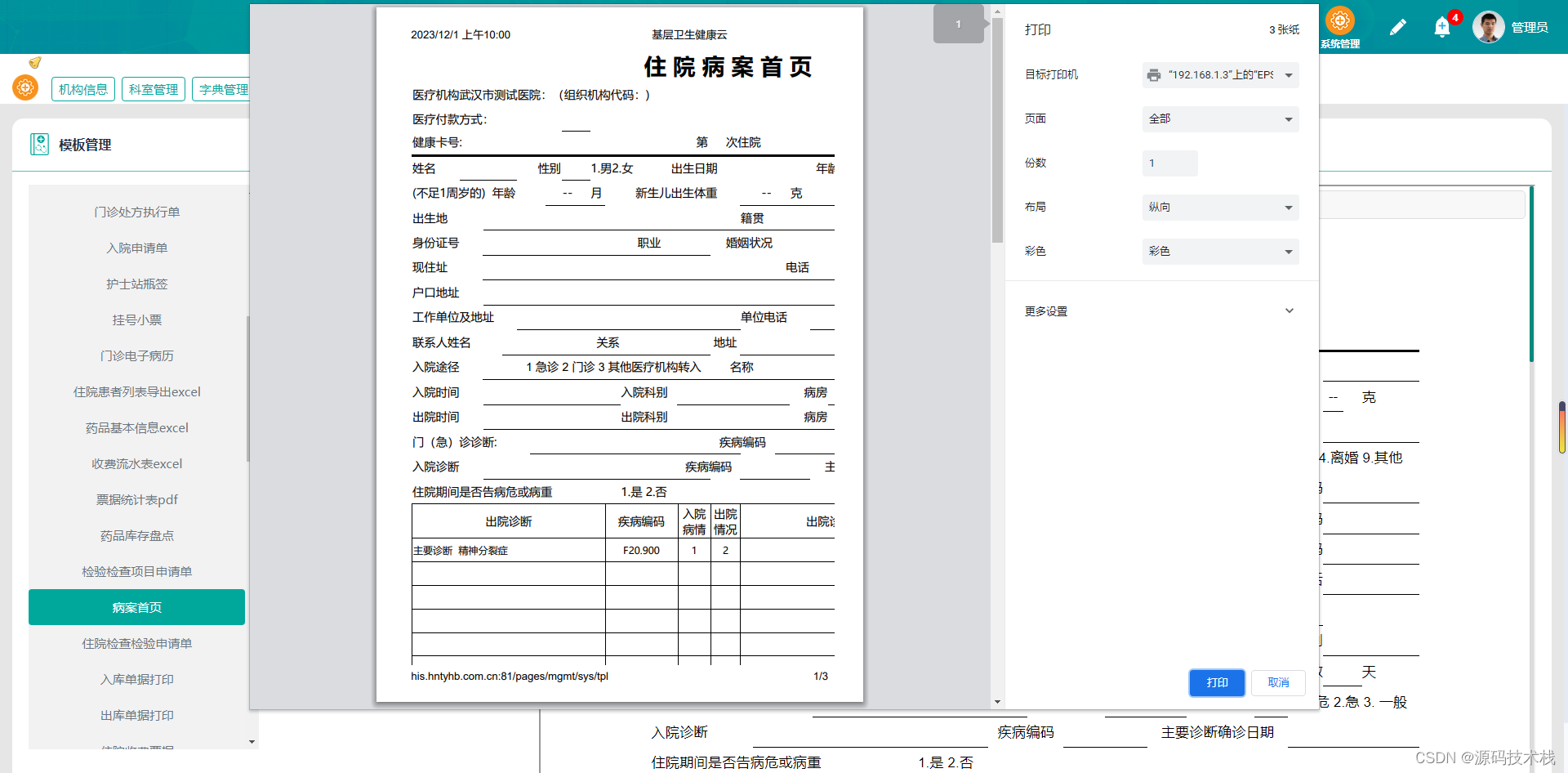Click the printer icon in destination field
1568x773 pixels.
click(x=1154, y=75)
